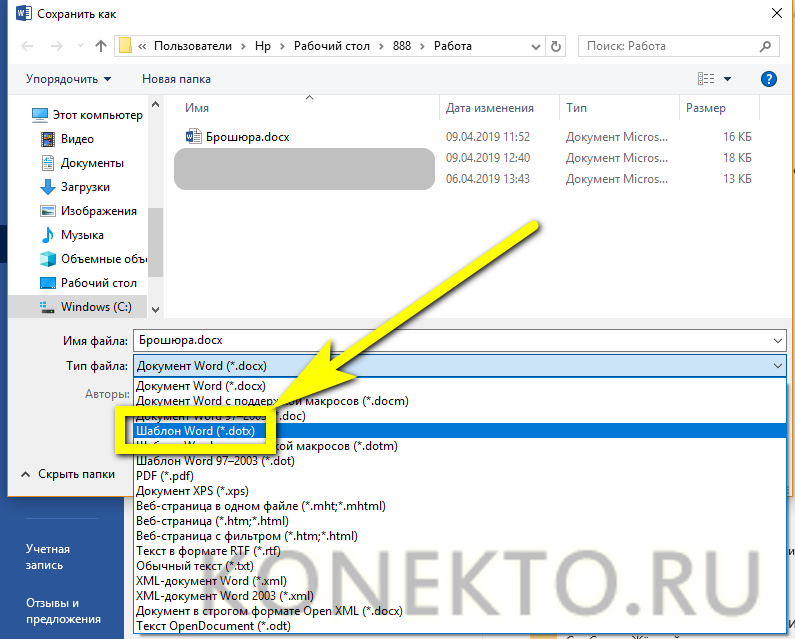Screen dimensions: 795x639
Task: Open recent locations dropdown arrow
Action: (x=80, y=46)
